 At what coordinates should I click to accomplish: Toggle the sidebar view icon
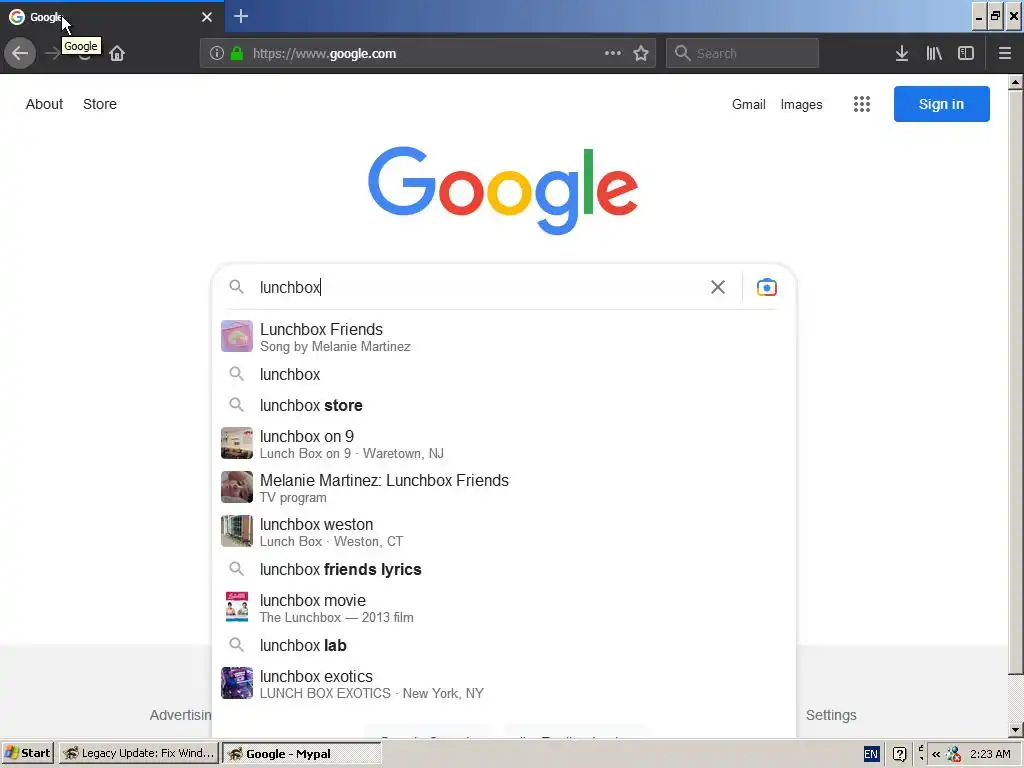(x=966, y=54)
